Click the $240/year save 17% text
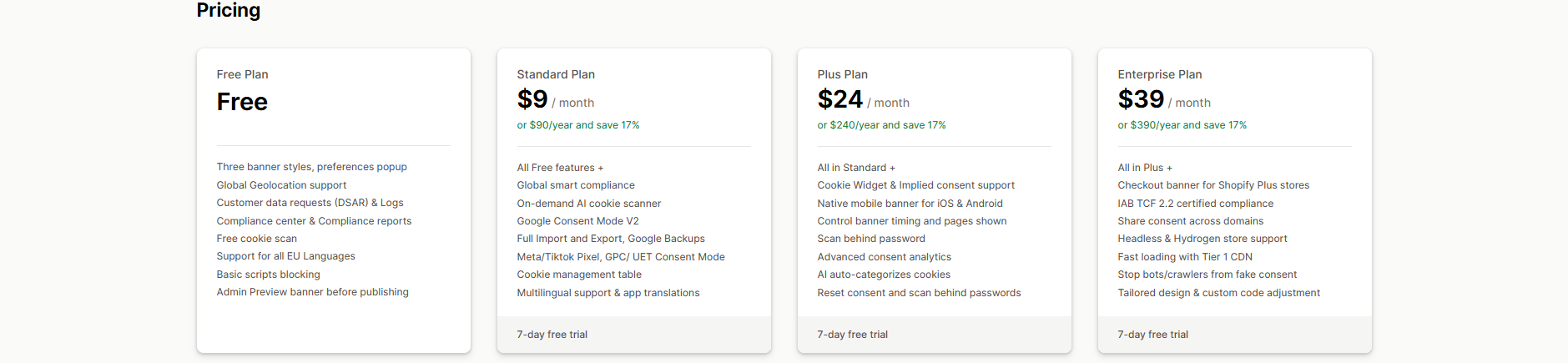The height and width of the screenshot is (363, 1568). [x=881, y=125]
